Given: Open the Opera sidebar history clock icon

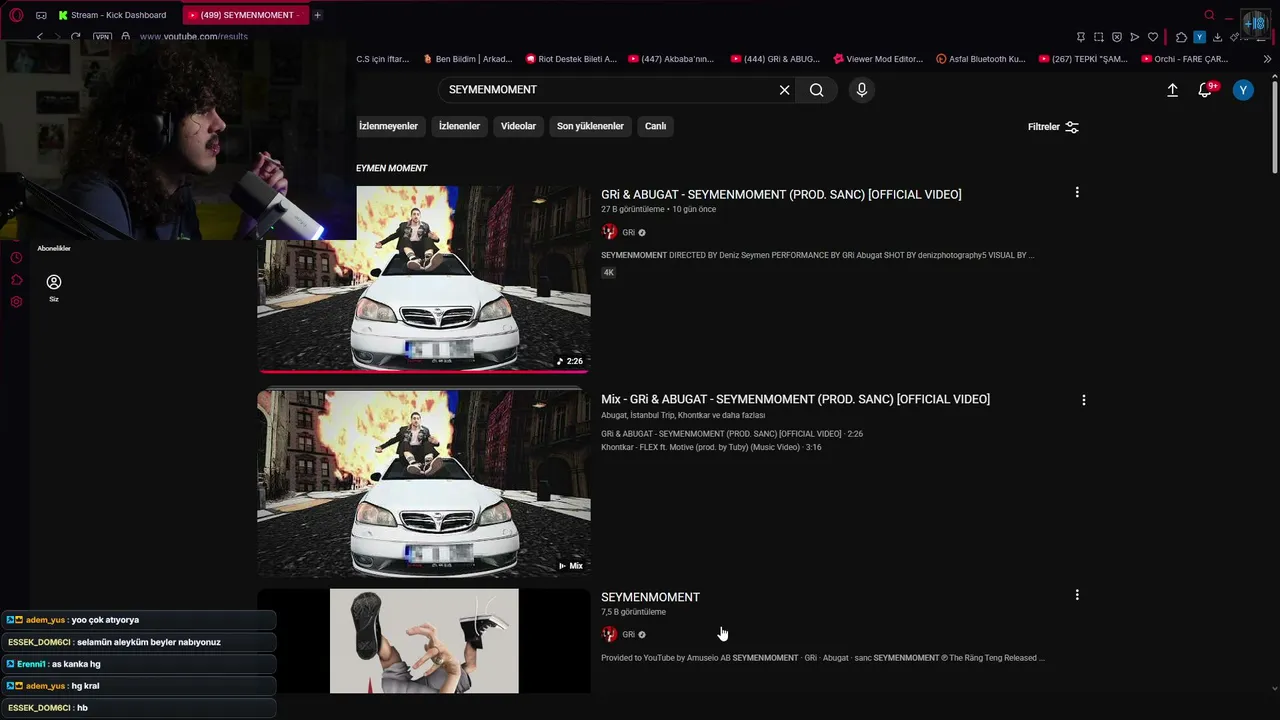Looking at the screenshot, I should [16, 258].
